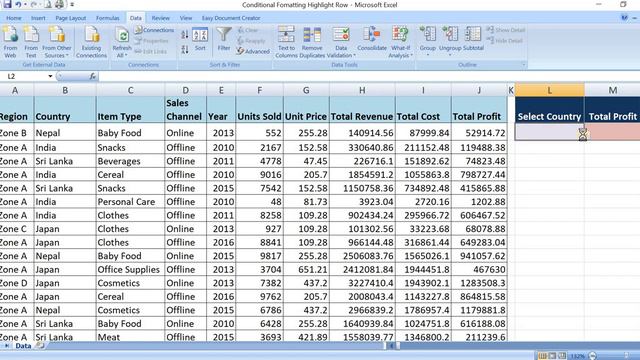Click the 132% zoom level indicator
The width and height of the screenshot is (640, 360).
pos(578,356)
